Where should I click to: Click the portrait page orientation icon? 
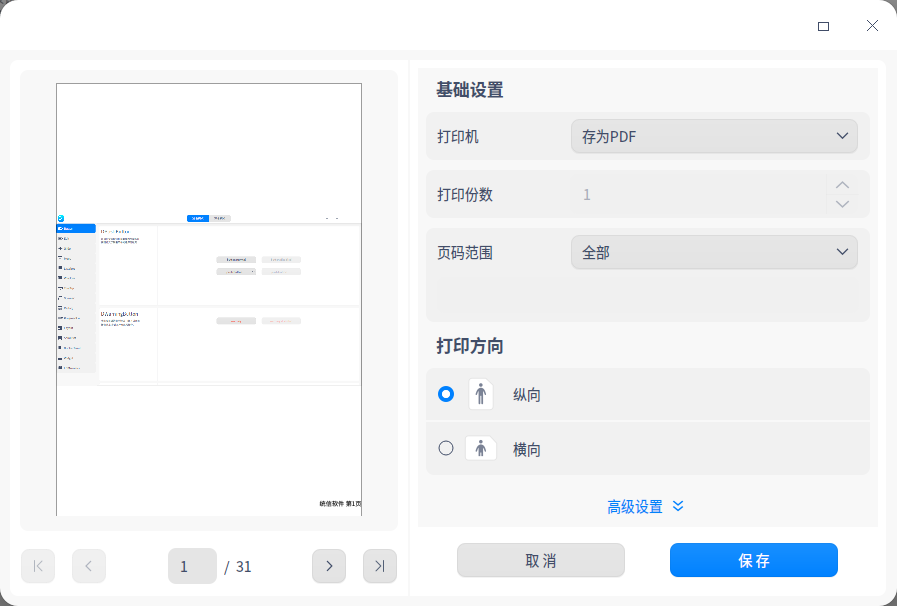tap(481, 394)
